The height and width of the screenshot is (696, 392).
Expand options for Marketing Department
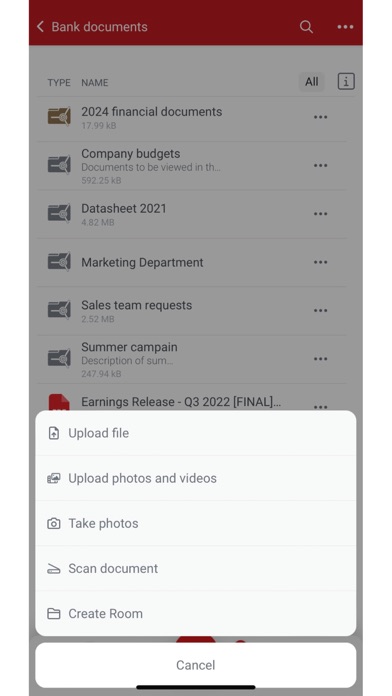click(x=321, y=262)
